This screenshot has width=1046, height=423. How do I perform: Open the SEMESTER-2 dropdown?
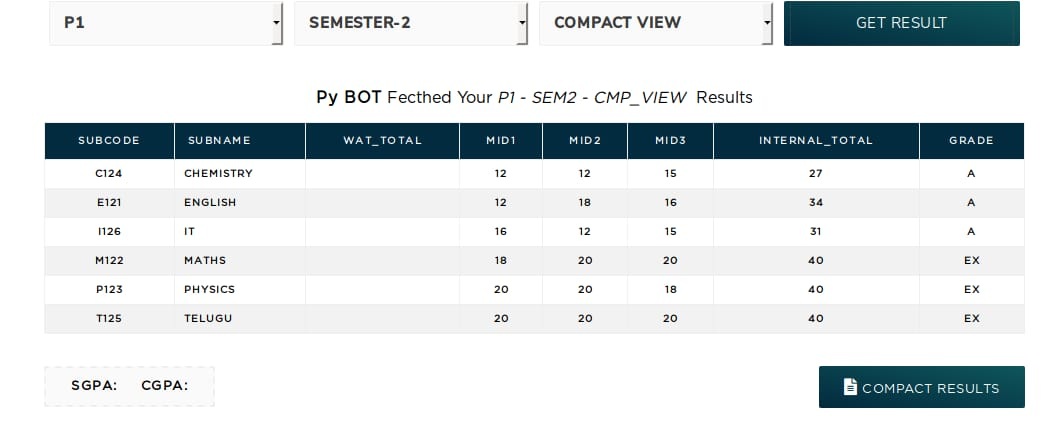pos(411,23)
